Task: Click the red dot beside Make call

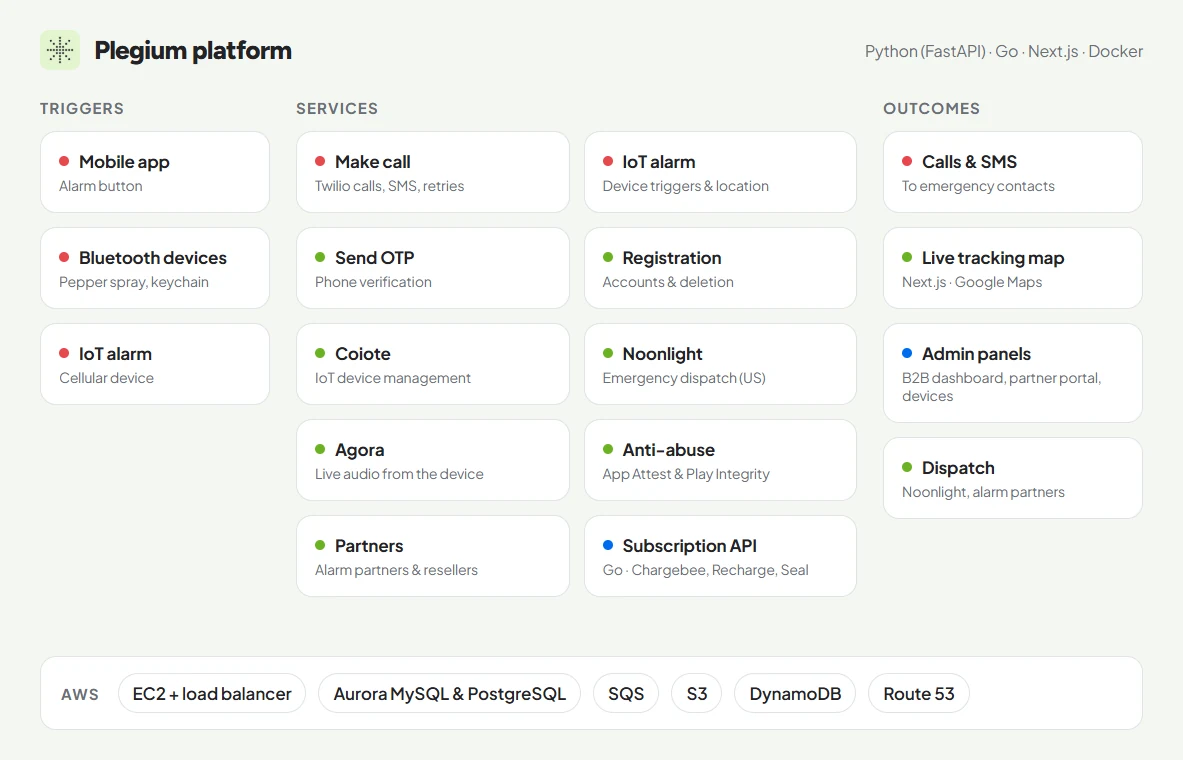Action: coord(320,161)
